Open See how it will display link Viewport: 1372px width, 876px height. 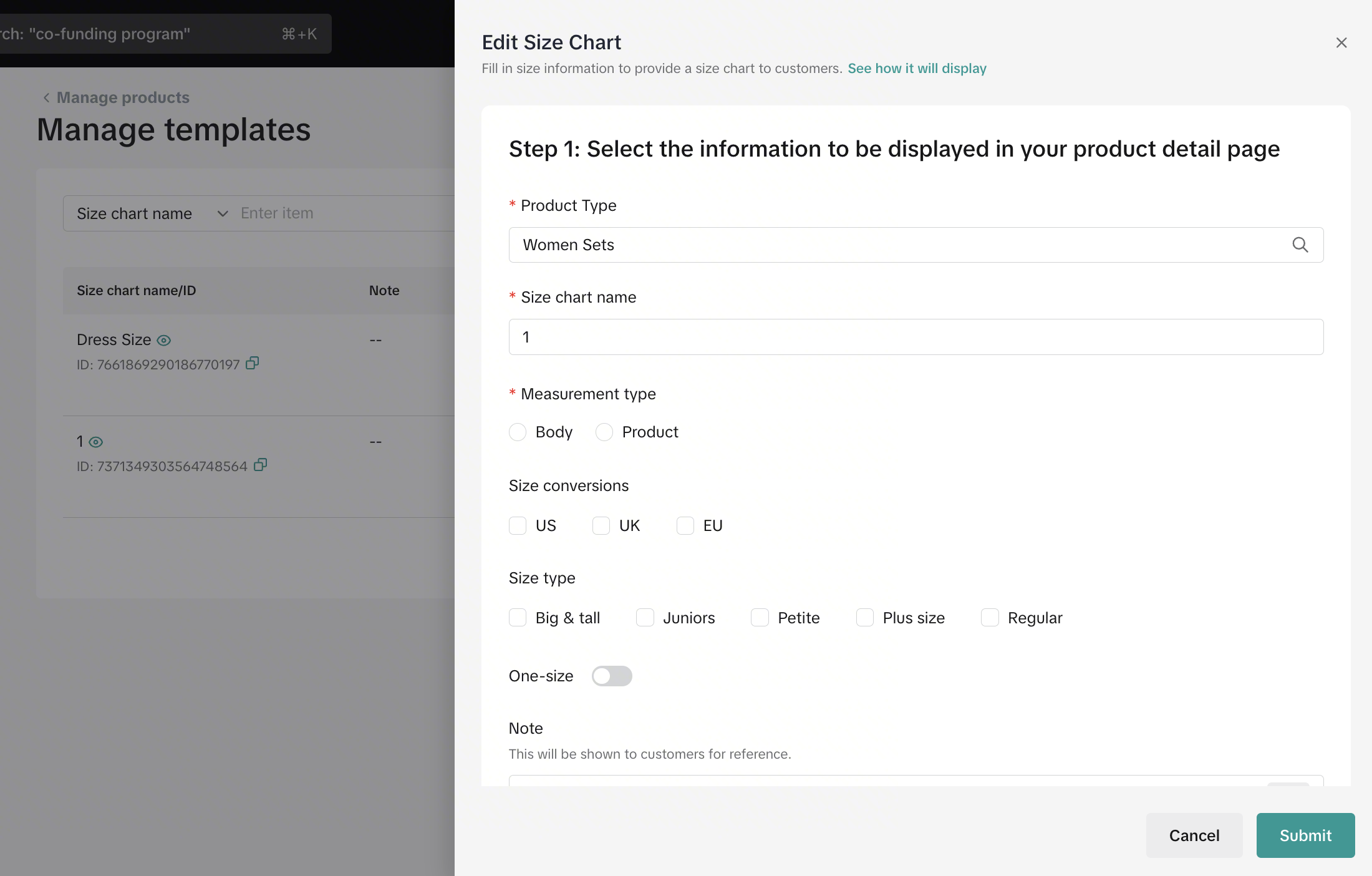click(x=917, y=69)
